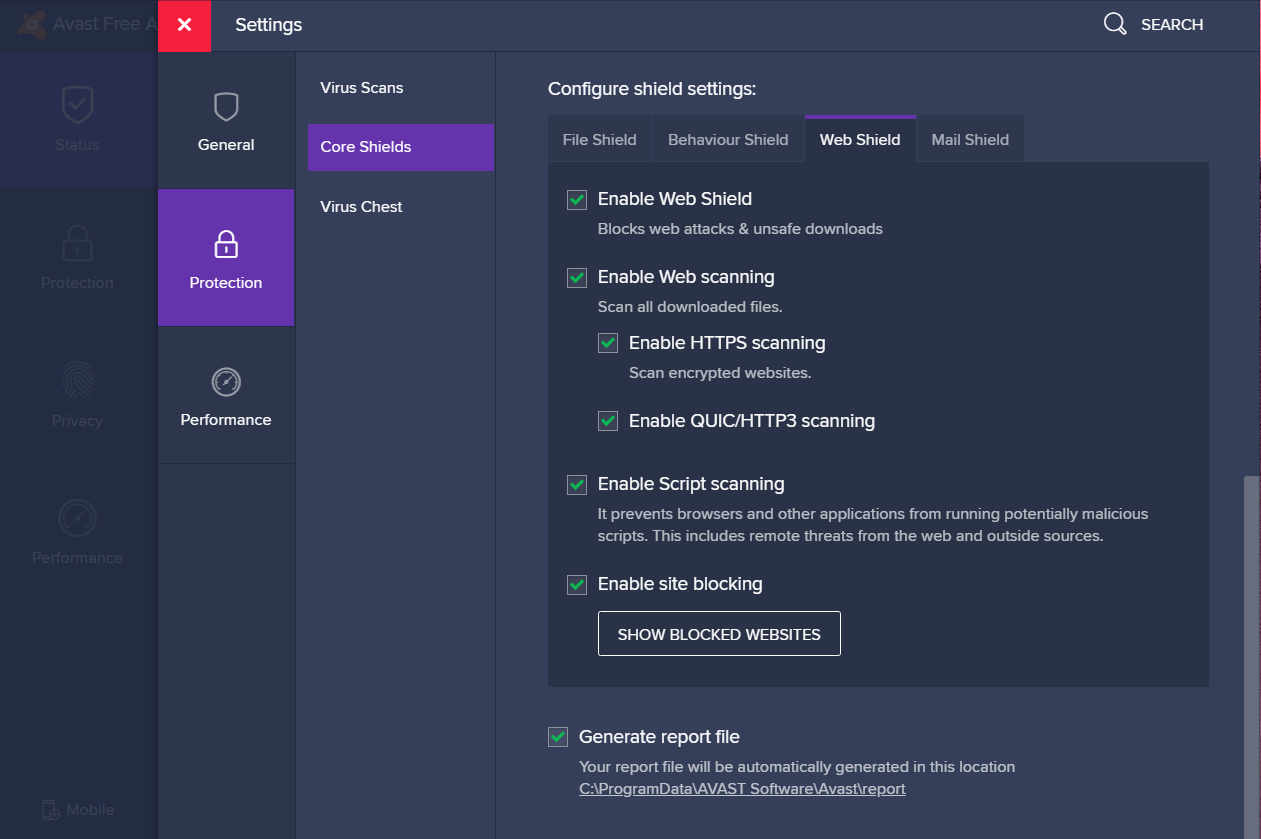Open the Mail Shield tab

coord(970,140)
